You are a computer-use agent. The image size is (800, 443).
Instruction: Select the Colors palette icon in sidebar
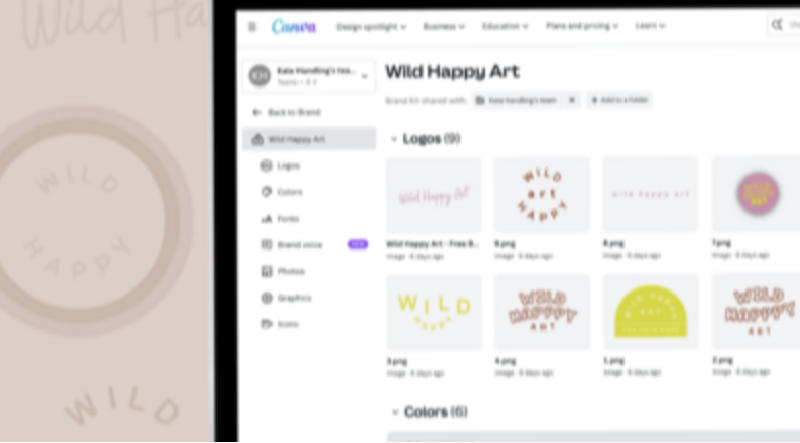pyautogui.click(x=266, y=192)
